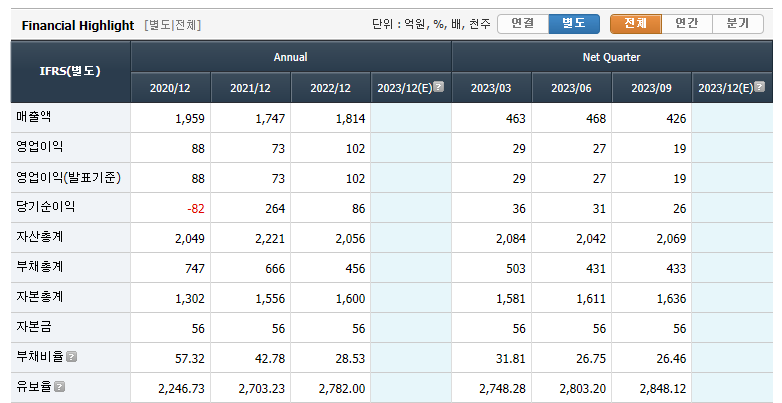Click the 264 net income value
Screen dimensions: 782x403
pos(275,208)
